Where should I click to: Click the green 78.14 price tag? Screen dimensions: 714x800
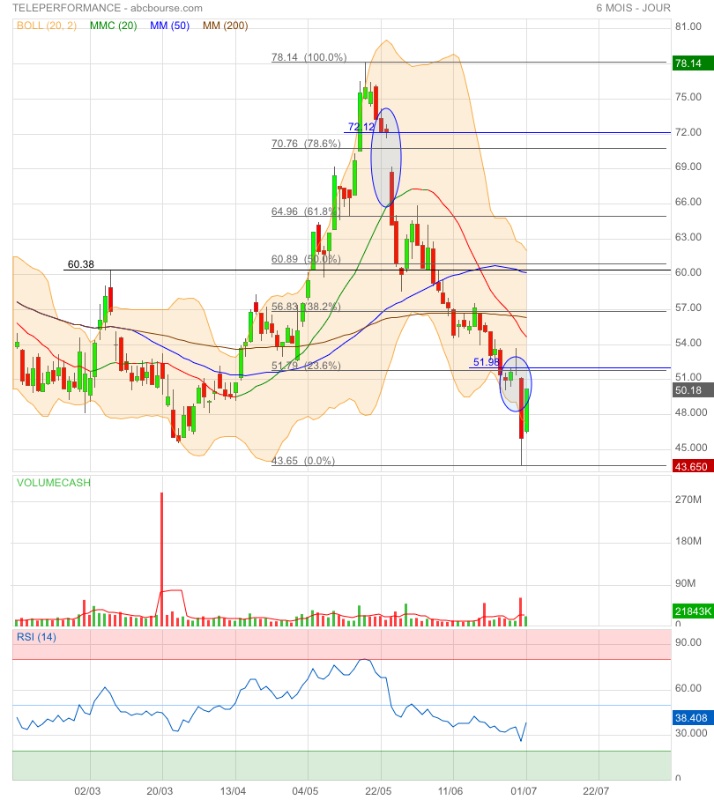point(693,63)
